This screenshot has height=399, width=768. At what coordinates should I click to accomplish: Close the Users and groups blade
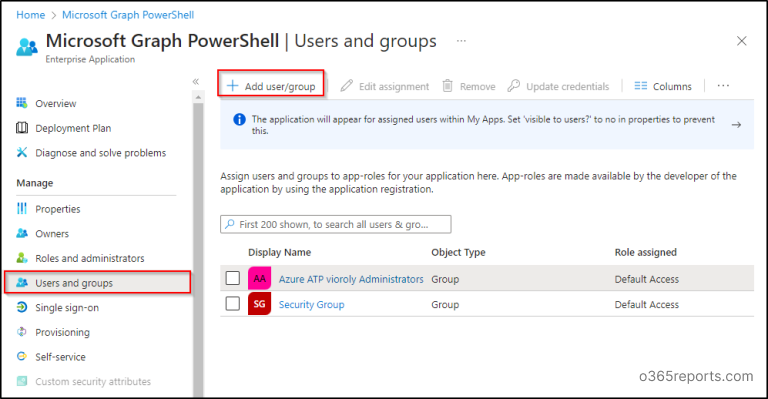point(742,41)
